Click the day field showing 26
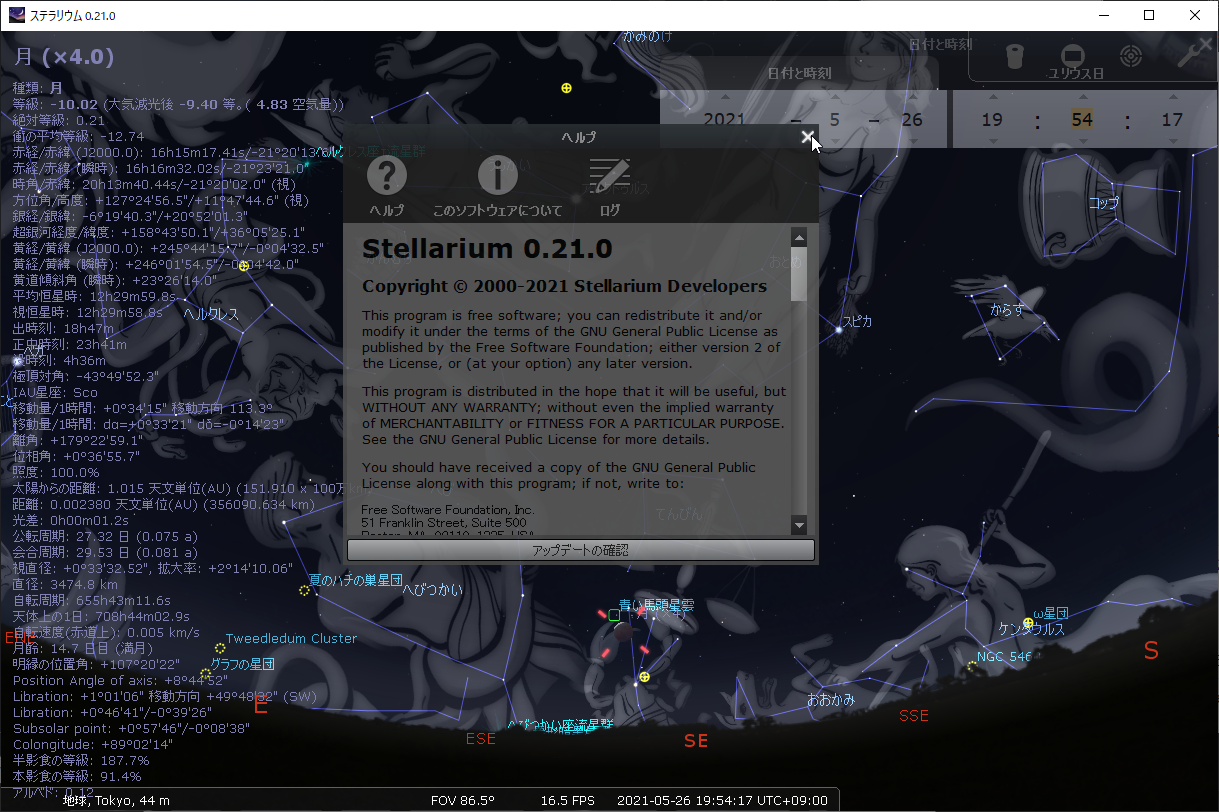The image size is (1219, 812). [x=914, y=118]
